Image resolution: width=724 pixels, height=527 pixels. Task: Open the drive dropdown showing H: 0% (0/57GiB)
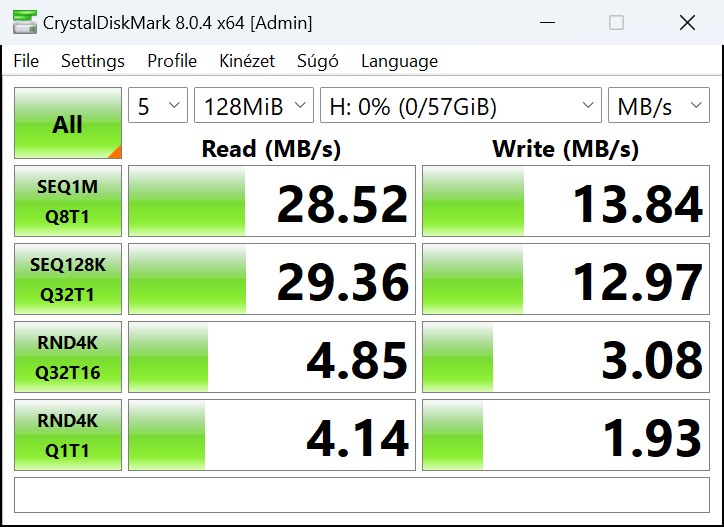click(461, 105)
